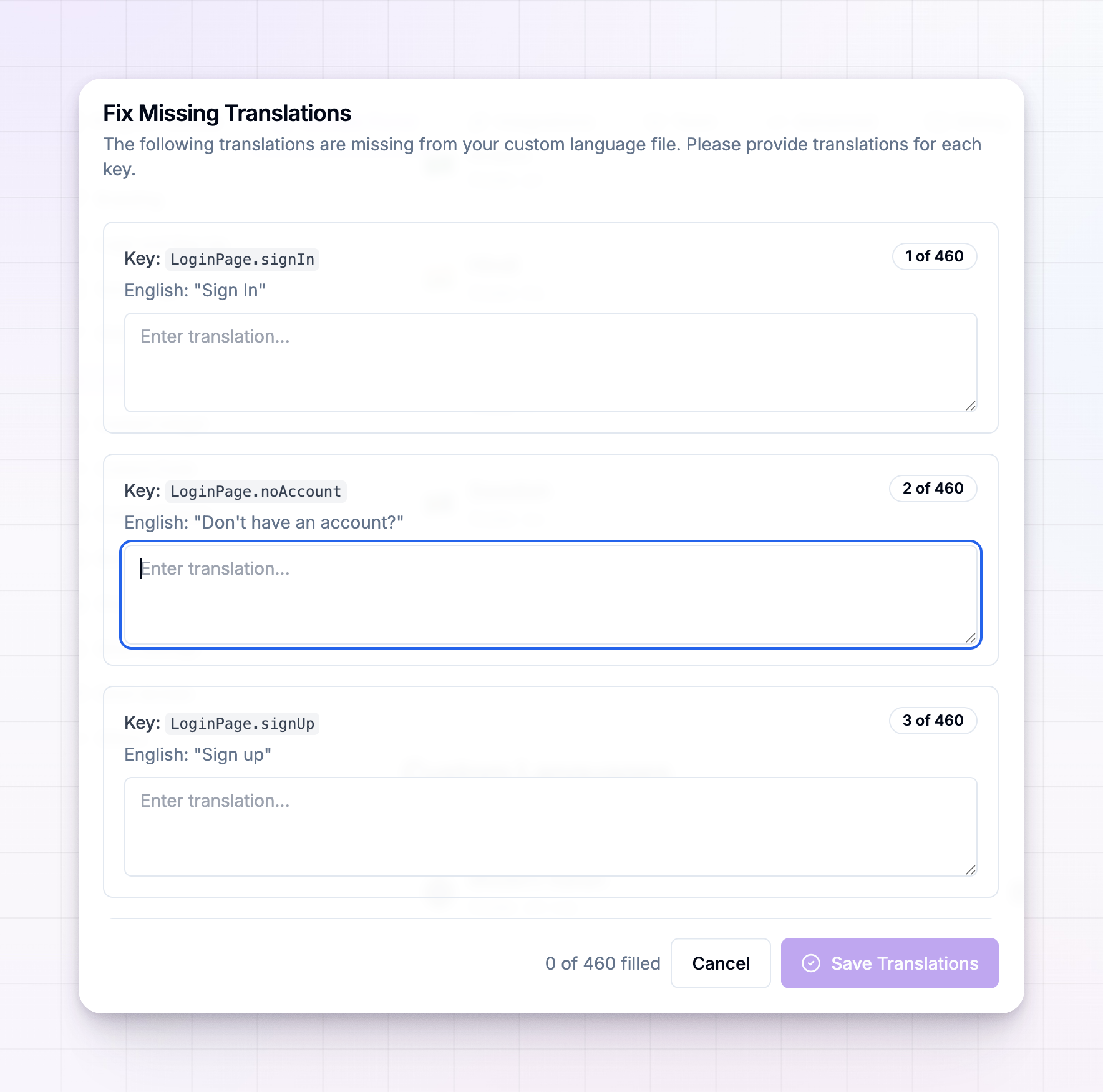Select the LoginPage.noAccount key code label
Viewport: 1103px width, 1092px height.
(256, 491)
